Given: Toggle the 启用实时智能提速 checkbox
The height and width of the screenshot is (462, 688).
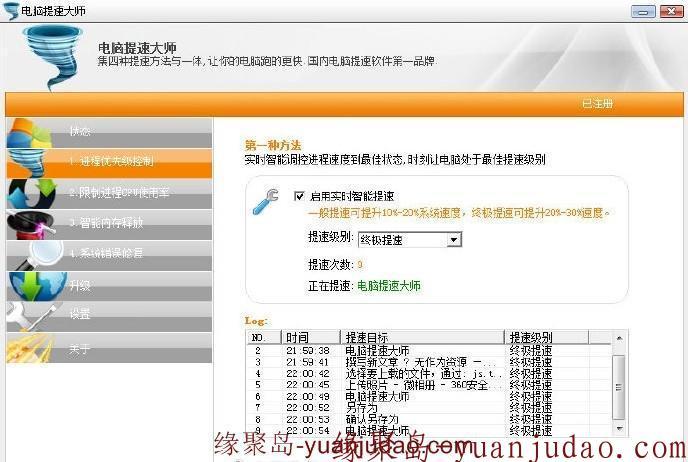Looking at the screenshot, I should (x=299, y=196).
